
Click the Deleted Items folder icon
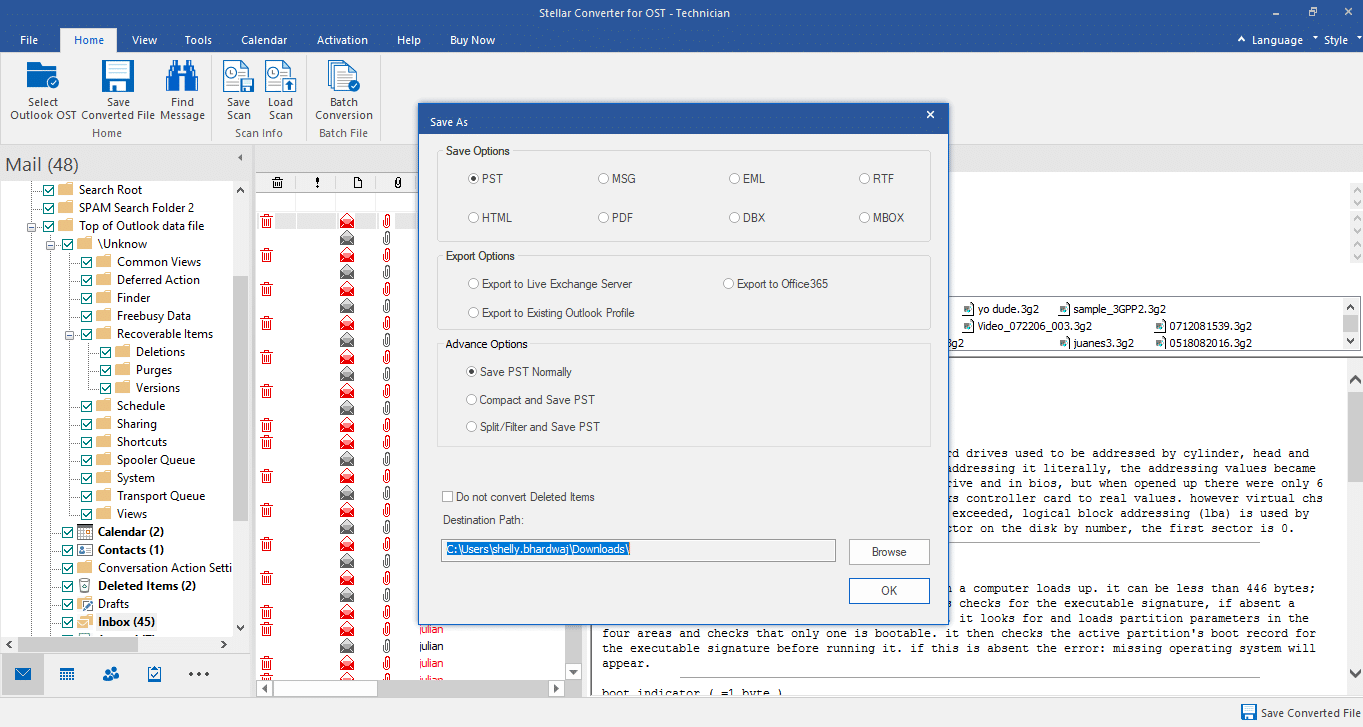click(x=86, y=586)
